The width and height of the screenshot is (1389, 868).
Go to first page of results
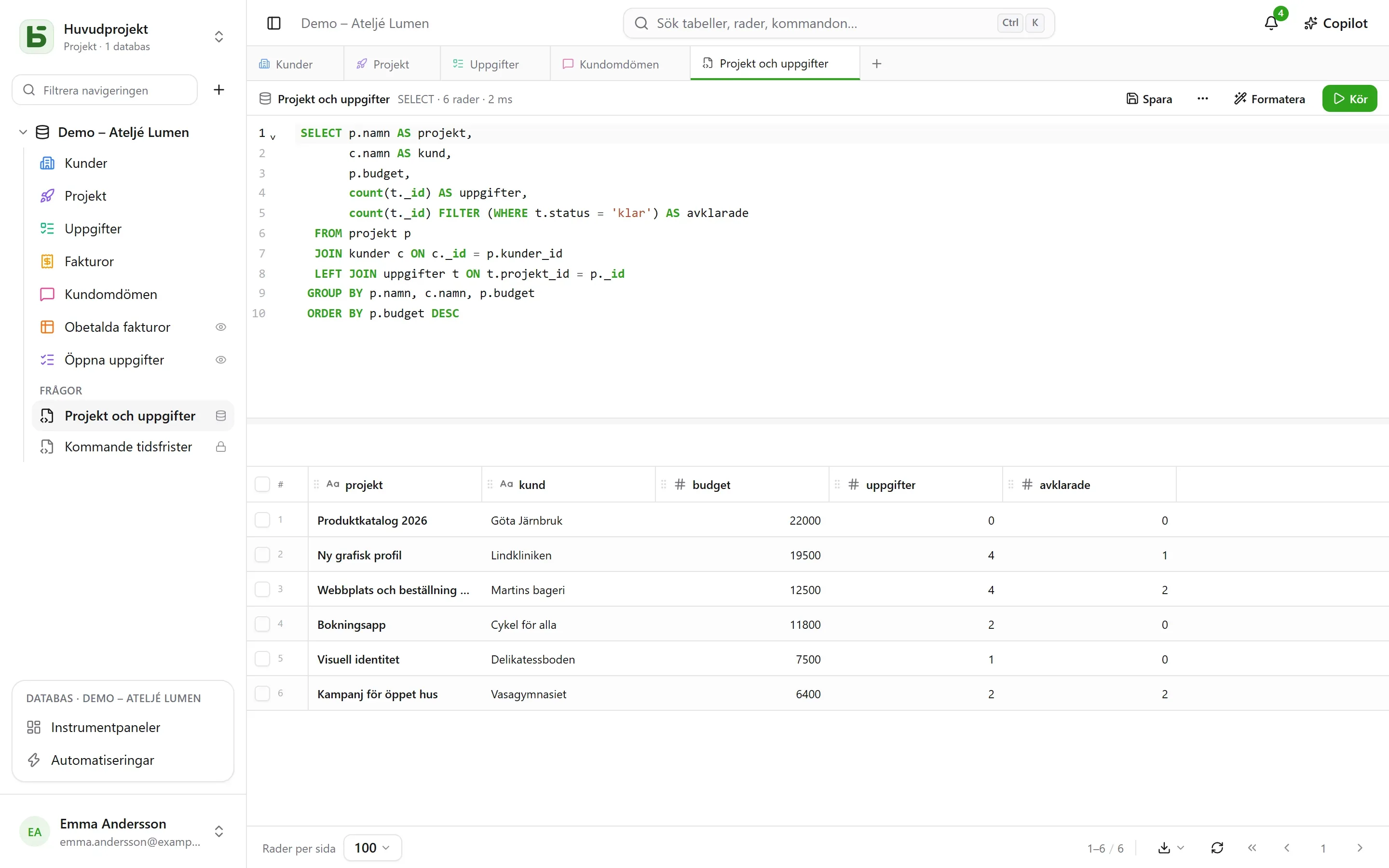[1252, 848]
